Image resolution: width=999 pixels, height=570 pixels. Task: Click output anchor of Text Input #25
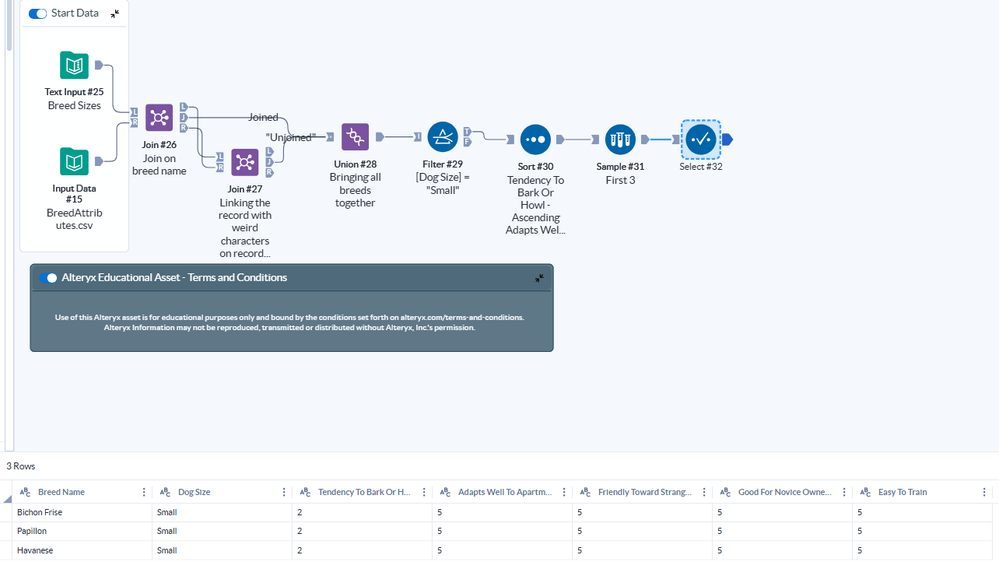pos(99,65)
